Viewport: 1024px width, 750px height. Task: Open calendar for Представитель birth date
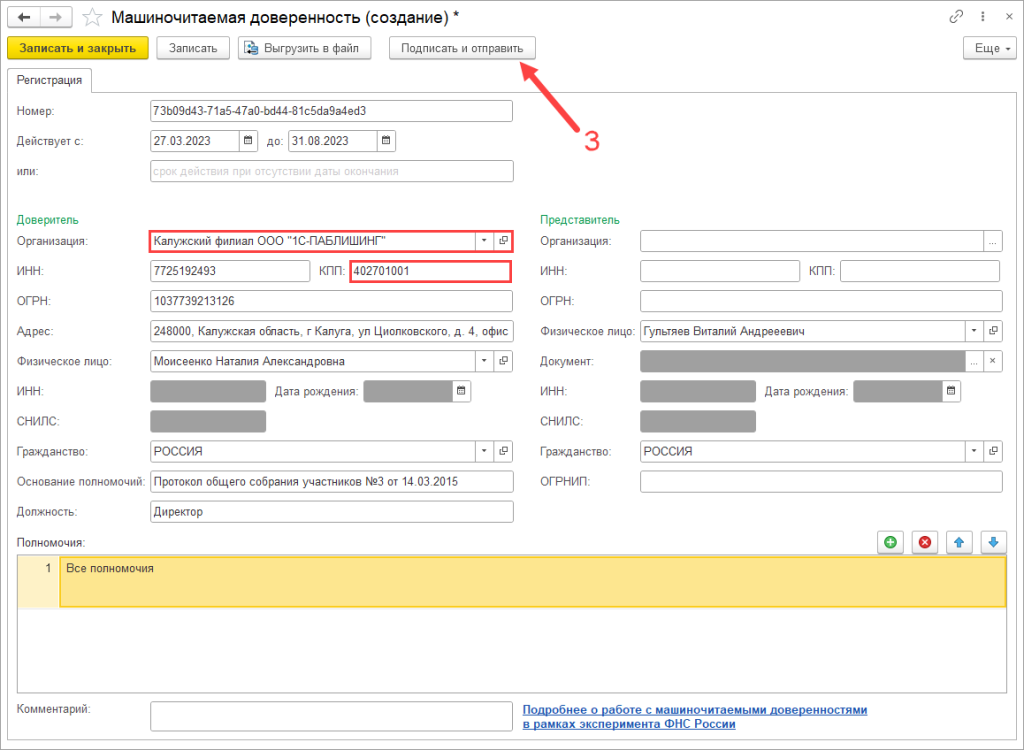pos(951,391)
